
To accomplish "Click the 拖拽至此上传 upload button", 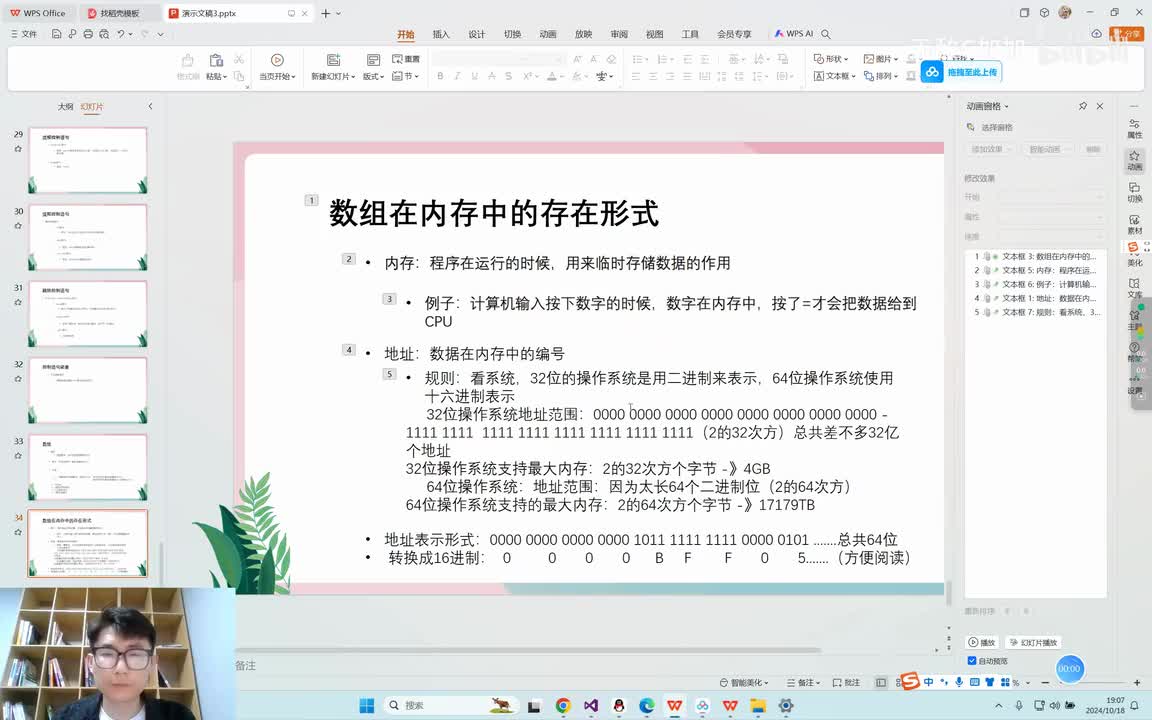I will click(x=961, y=72).
